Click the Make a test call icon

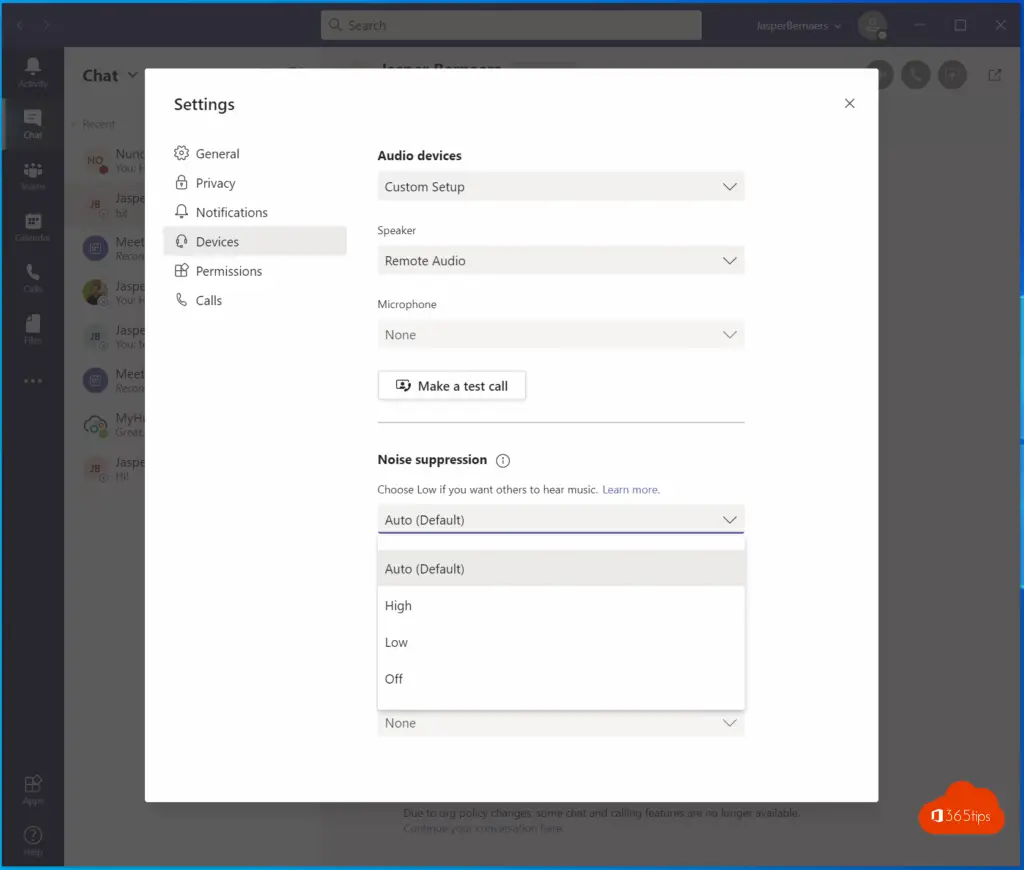pyautogui.click(x=403, y=385)
